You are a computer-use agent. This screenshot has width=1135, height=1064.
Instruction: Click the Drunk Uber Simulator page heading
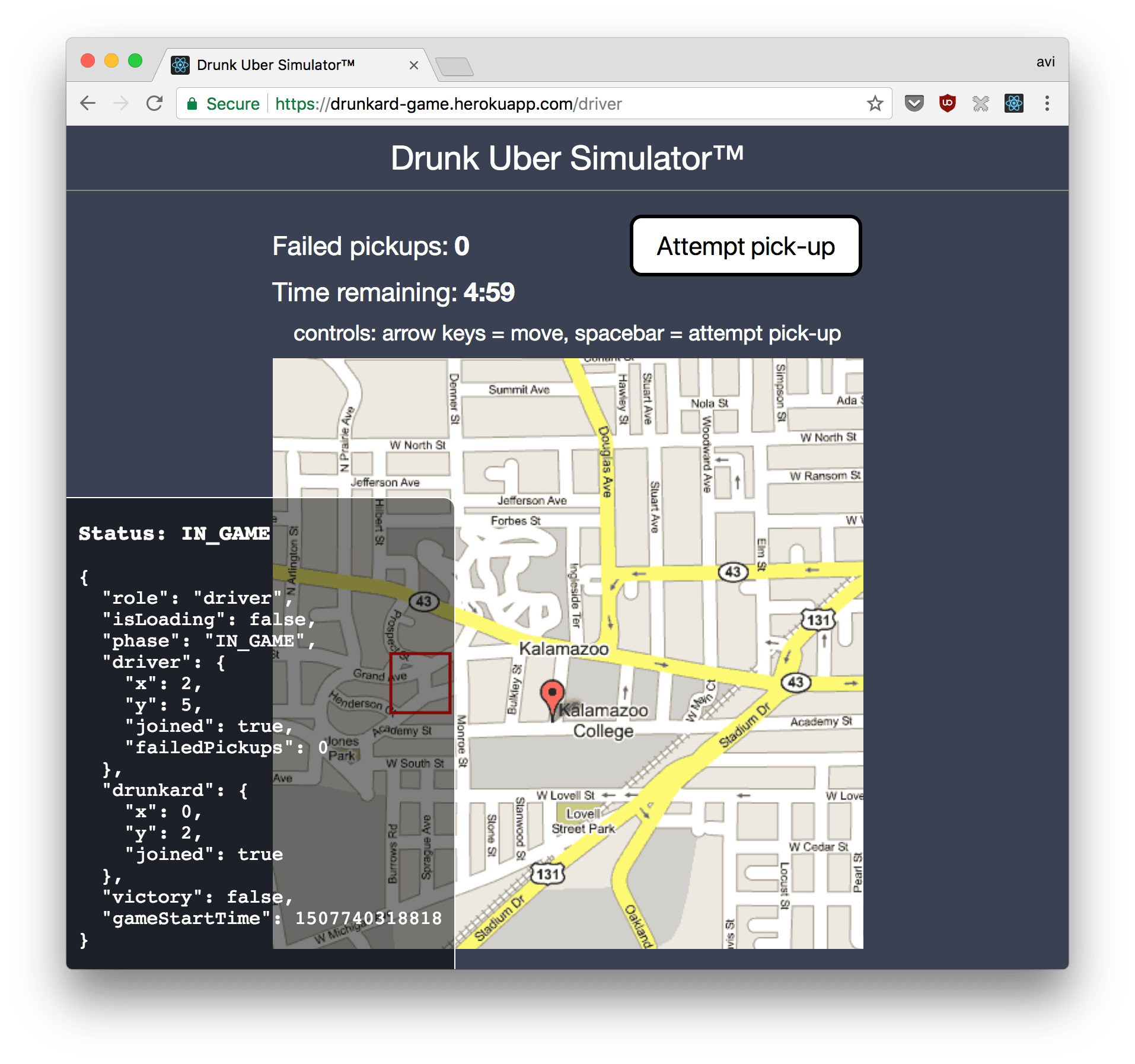[567, 158]
